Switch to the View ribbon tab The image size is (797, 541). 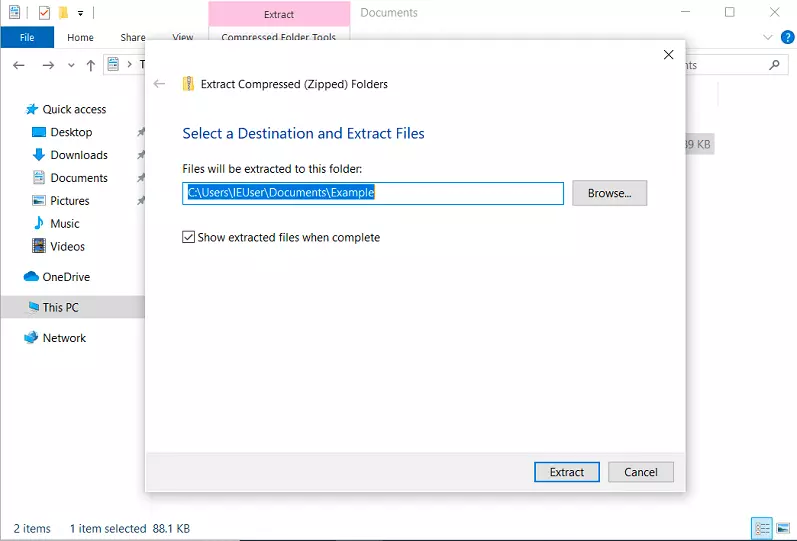click(x=182, y=37)
